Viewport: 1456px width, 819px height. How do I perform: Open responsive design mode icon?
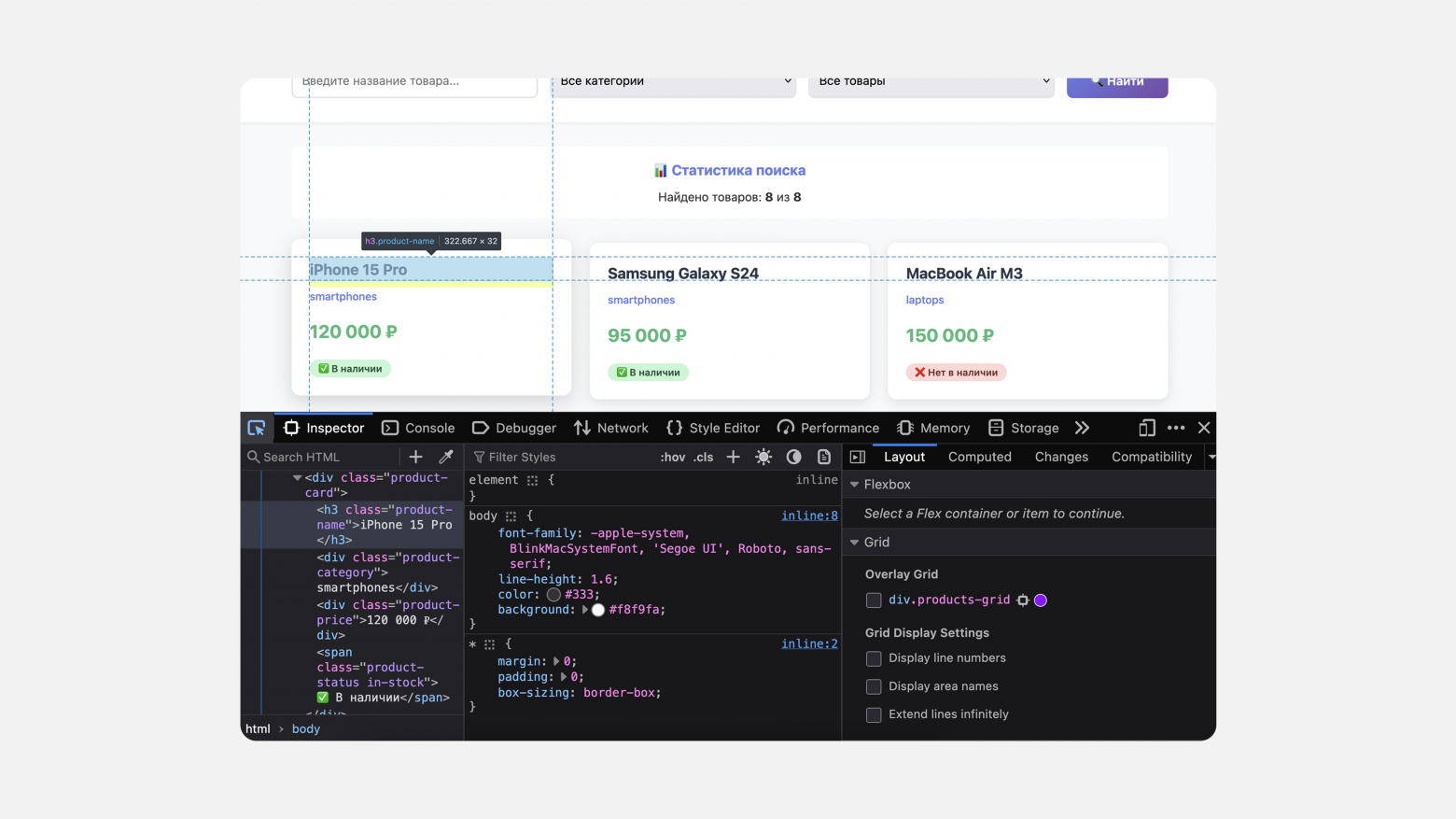pos(1147,428)
